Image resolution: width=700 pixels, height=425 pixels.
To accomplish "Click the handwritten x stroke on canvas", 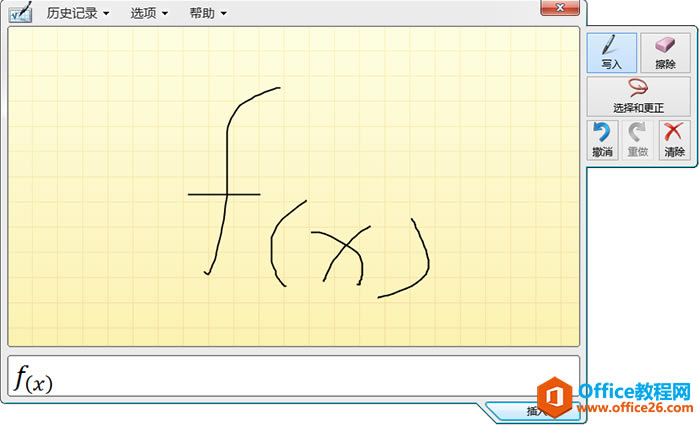I will click(x=342, y=256).
